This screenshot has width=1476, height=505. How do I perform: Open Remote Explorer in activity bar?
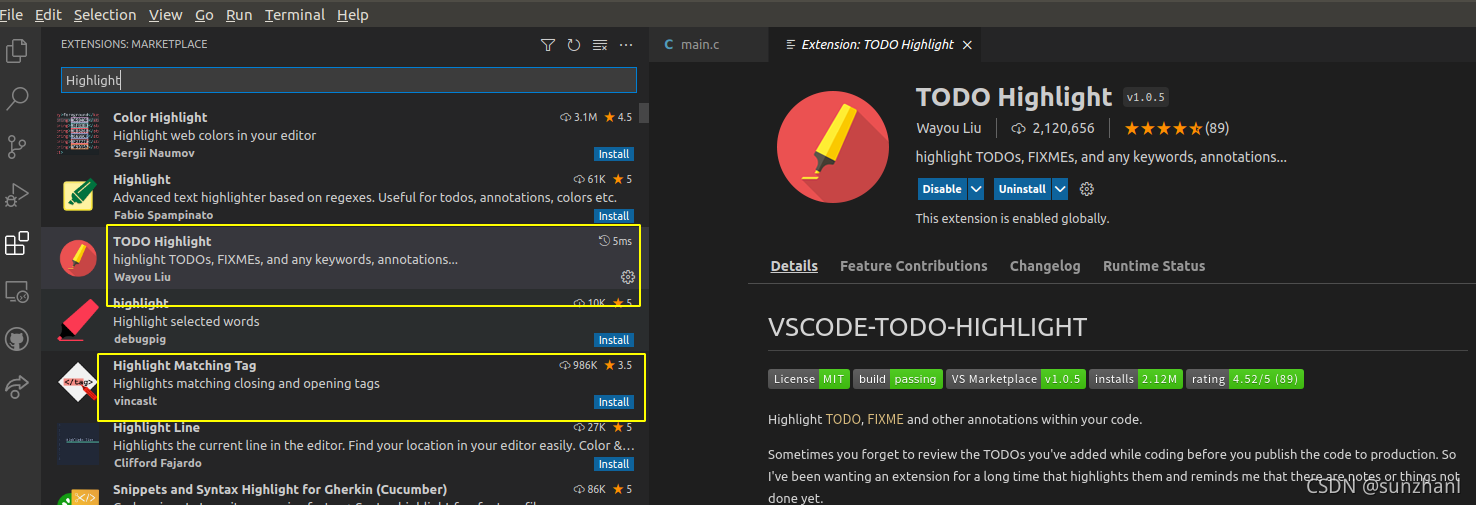point(17,291)
